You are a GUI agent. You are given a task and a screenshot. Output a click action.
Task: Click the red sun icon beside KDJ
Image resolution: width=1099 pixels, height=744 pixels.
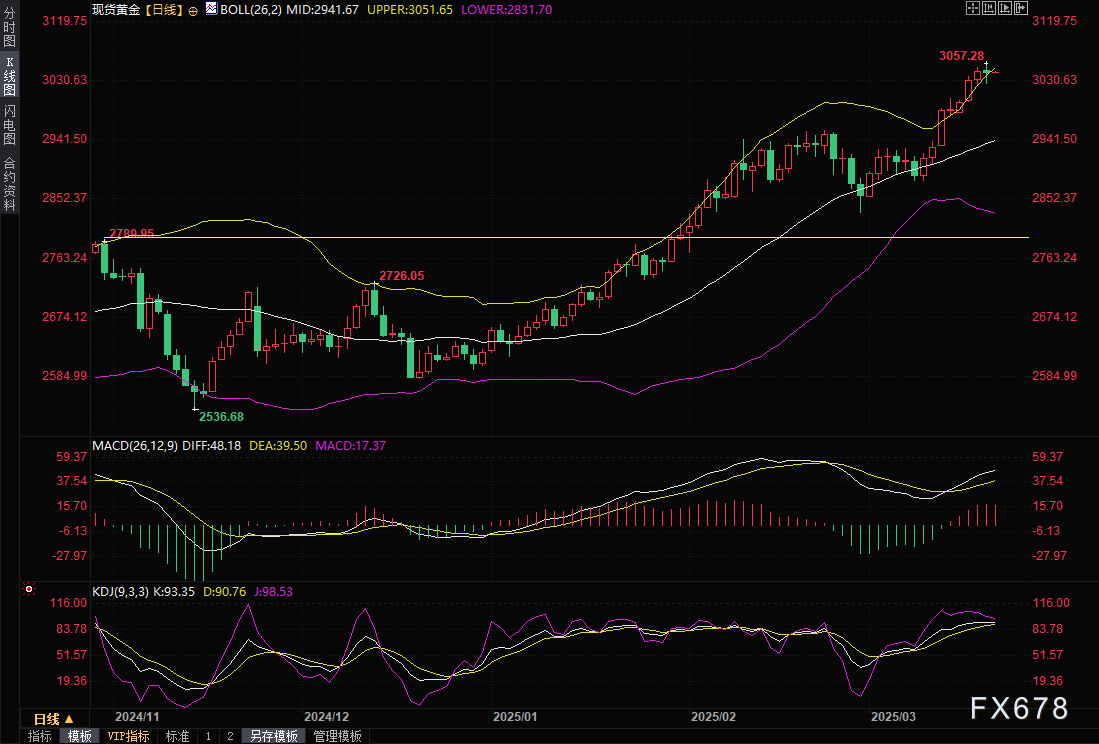click(30, 589)
